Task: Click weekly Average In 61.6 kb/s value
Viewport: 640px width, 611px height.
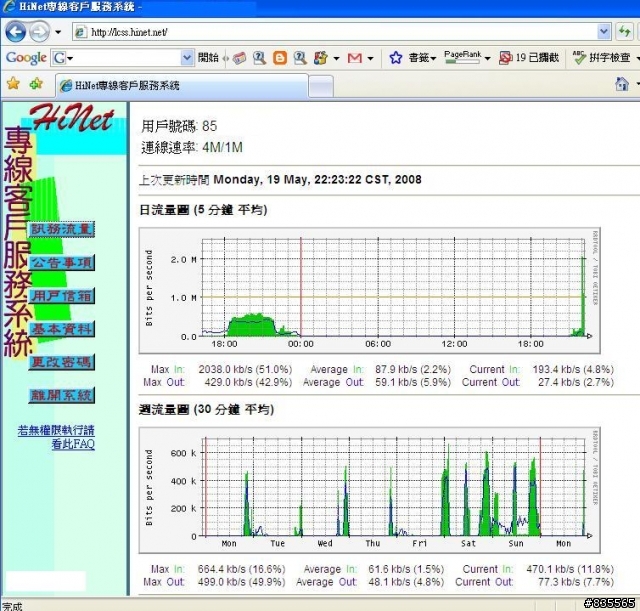Action: click(406, 569)
